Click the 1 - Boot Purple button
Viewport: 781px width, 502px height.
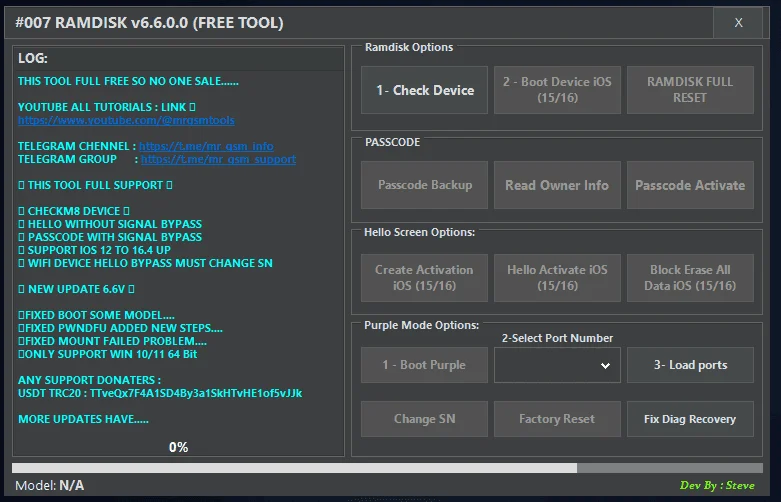[x=424, y=365]
